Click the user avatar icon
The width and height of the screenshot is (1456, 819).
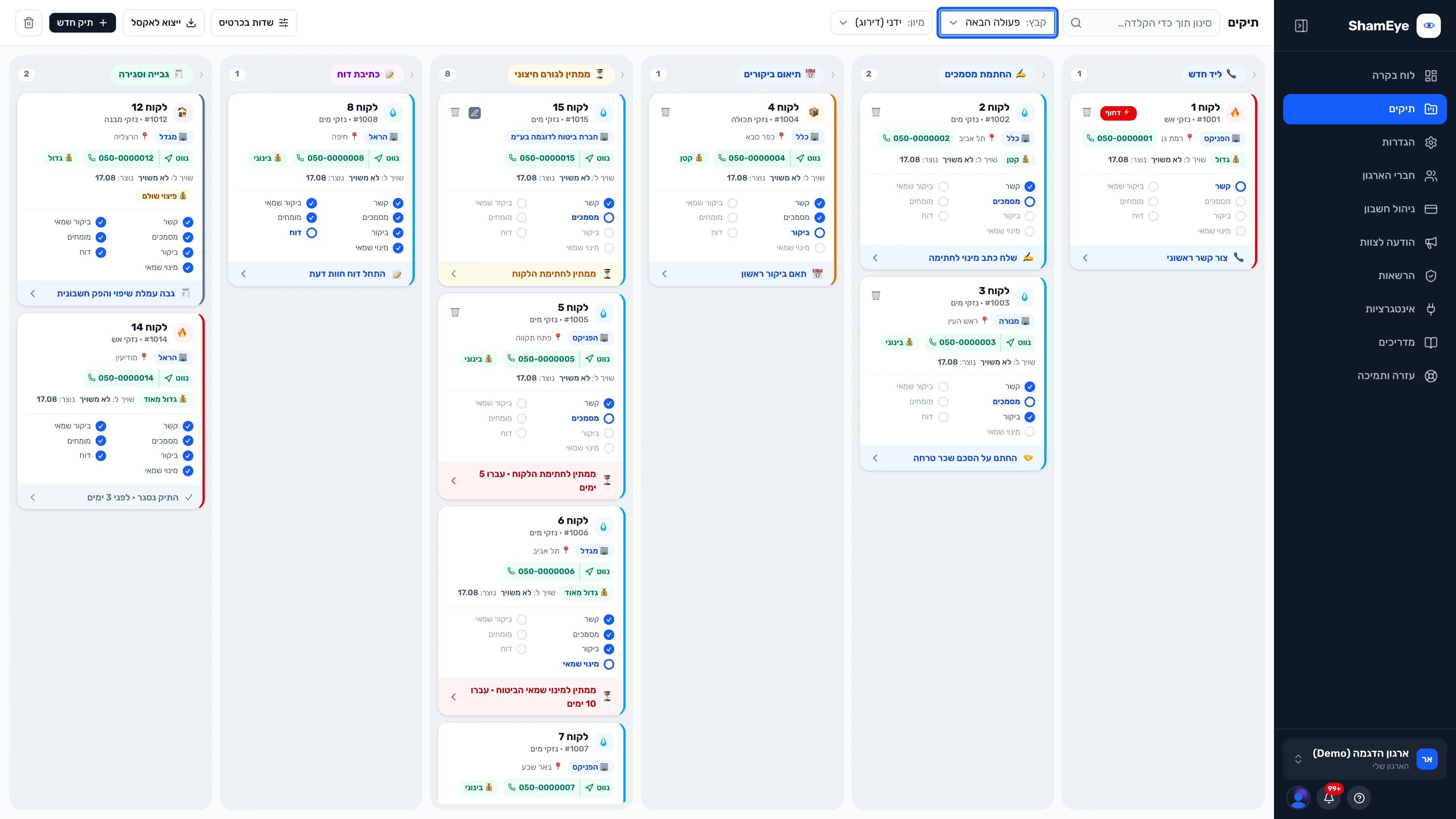coord(1298,797)
